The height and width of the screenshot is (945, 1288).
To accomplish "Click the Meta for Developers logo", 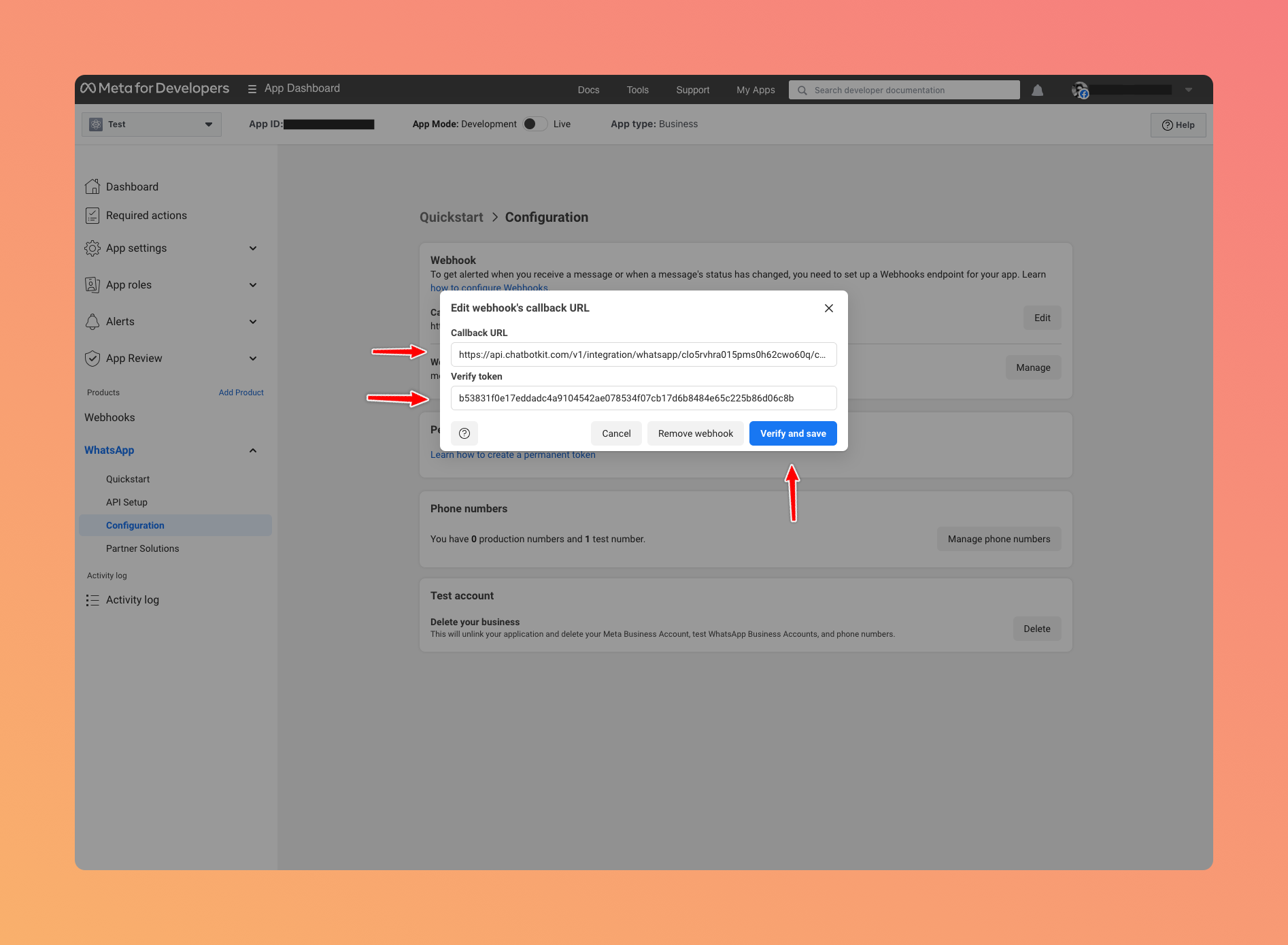I will (155, 88).
